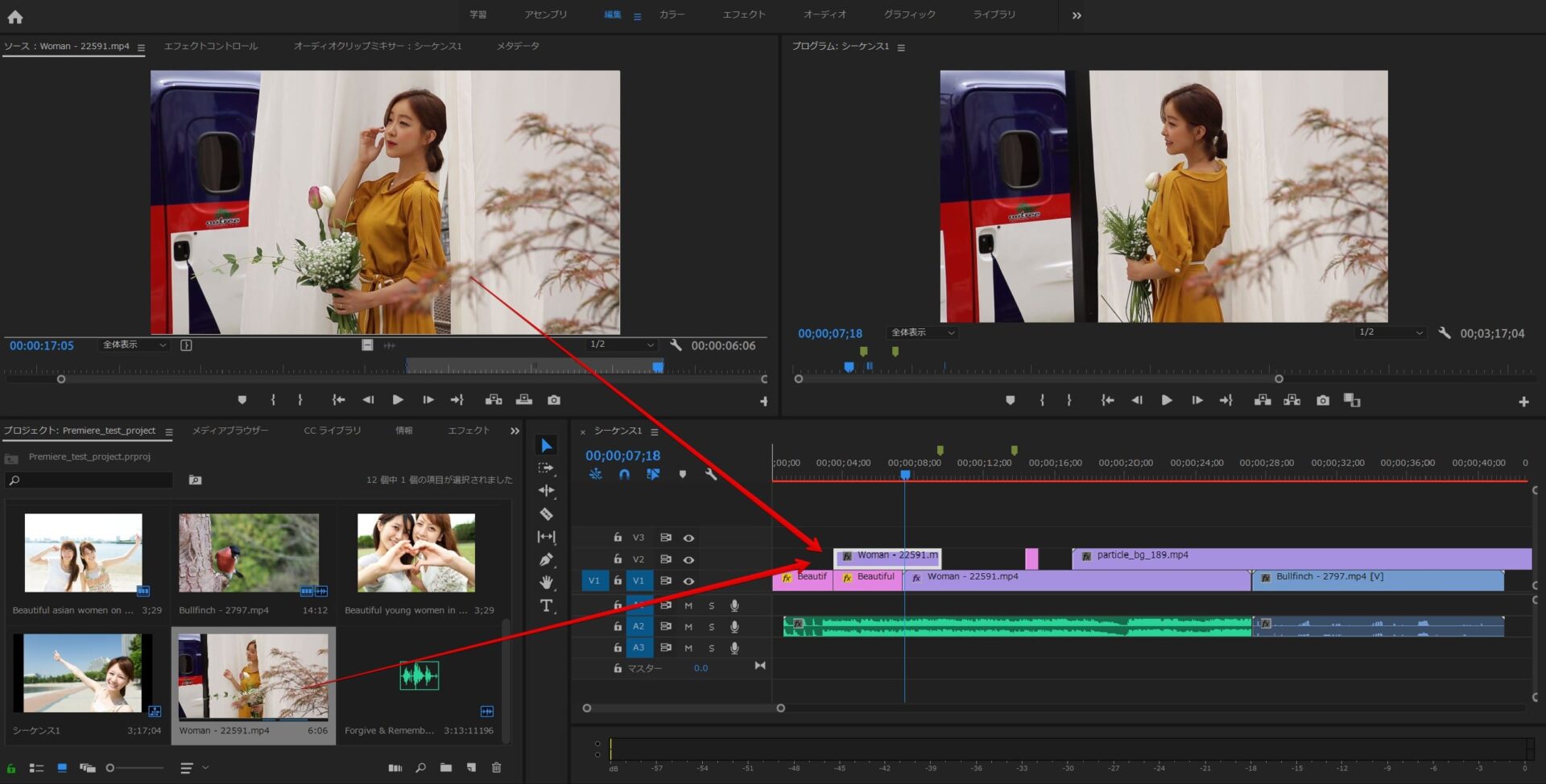
Task: Expand the hidden workspaces overflow menu
Action: point(1077,15)
